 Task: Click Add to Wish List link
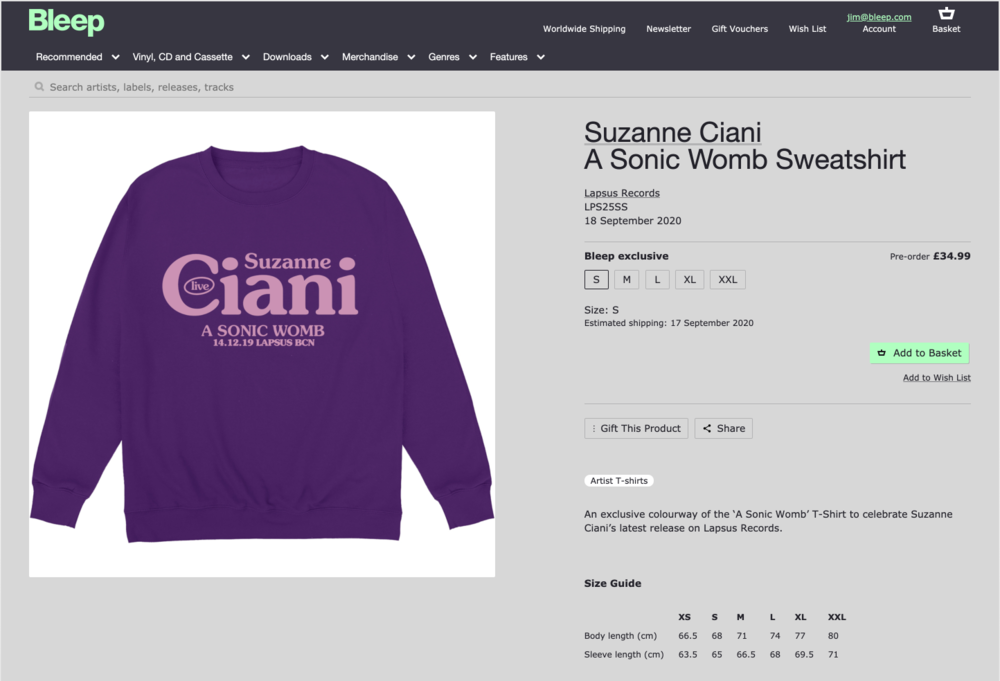937,377
